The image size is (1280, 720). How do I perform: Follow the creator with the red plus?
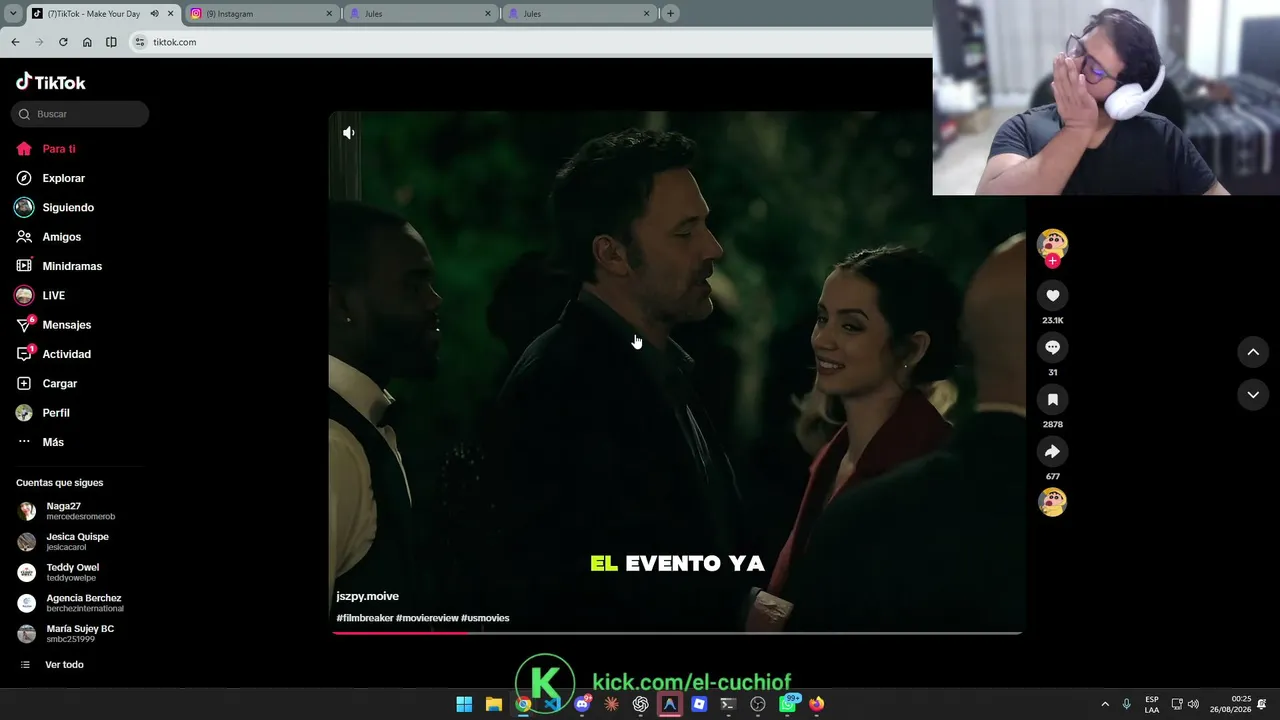(1052, 261)
